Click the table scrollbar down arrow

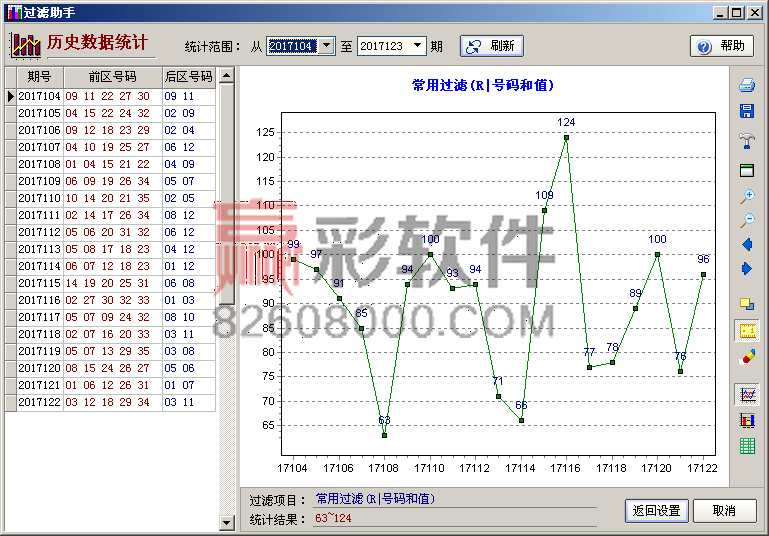point(226,404)
